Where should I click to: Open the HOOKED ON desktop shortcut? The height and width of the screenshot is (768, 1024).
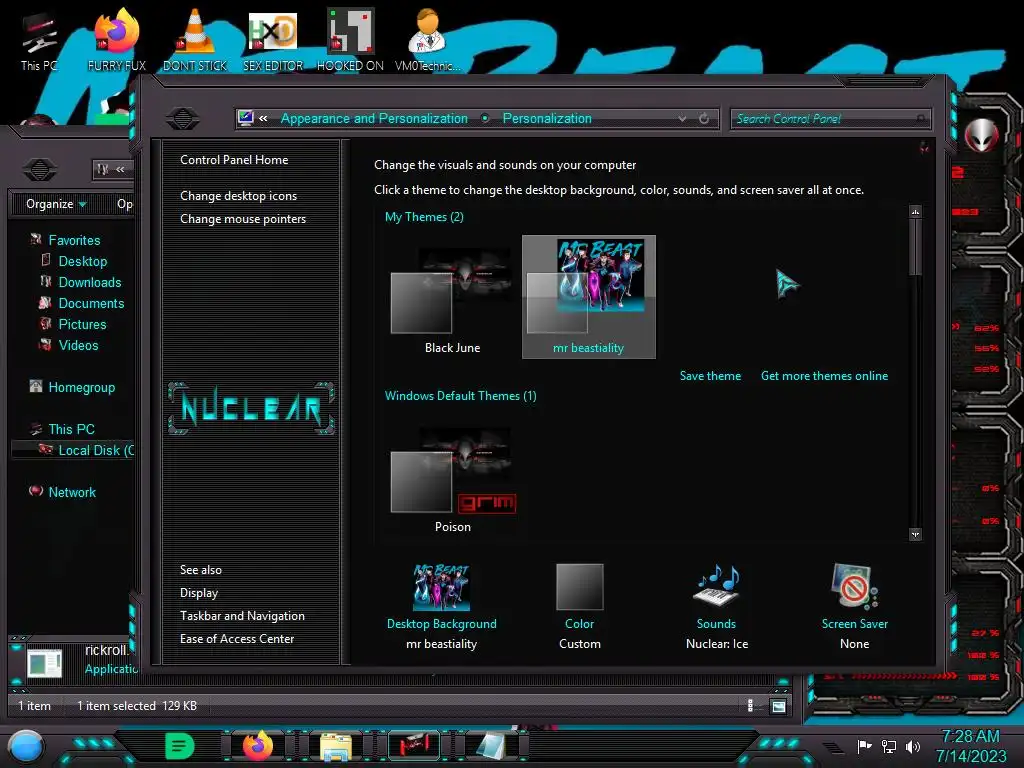pyautogui.click(x=350, y=40)
